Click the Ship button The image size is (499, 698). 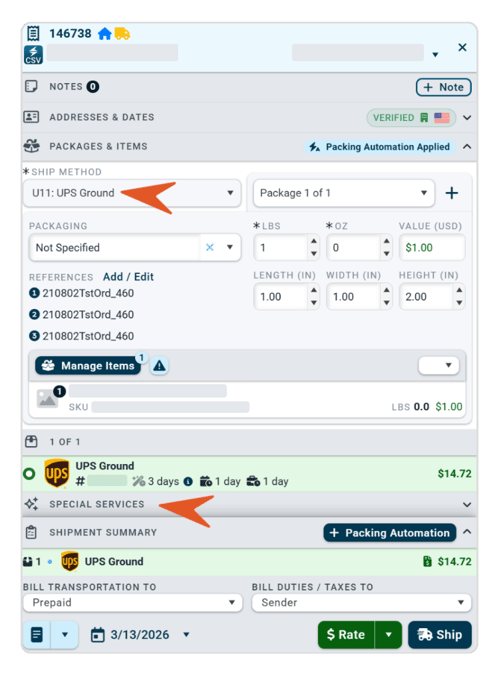point(440,635)
